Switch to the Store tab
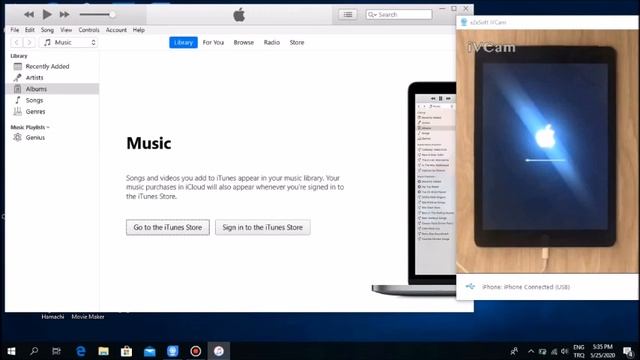 point(297,42)
